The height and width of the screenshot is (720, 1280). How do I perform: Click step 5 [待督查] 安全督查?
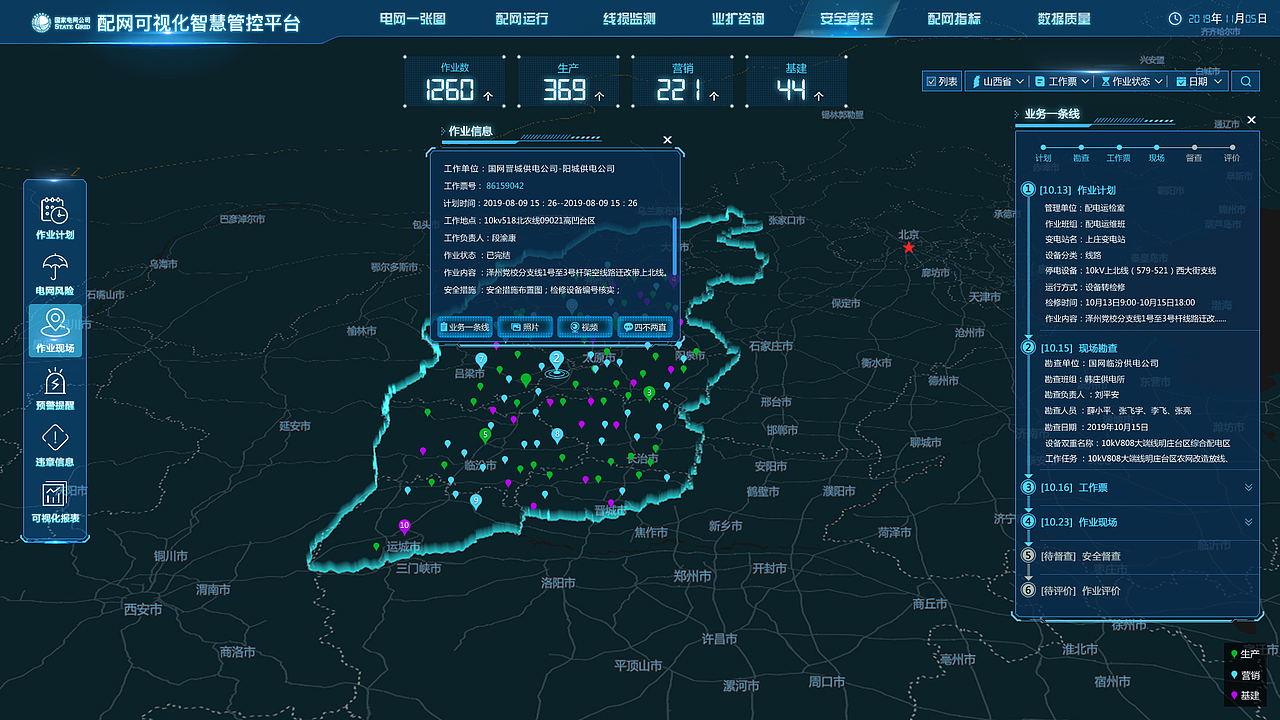click(x=1071, y=556)
